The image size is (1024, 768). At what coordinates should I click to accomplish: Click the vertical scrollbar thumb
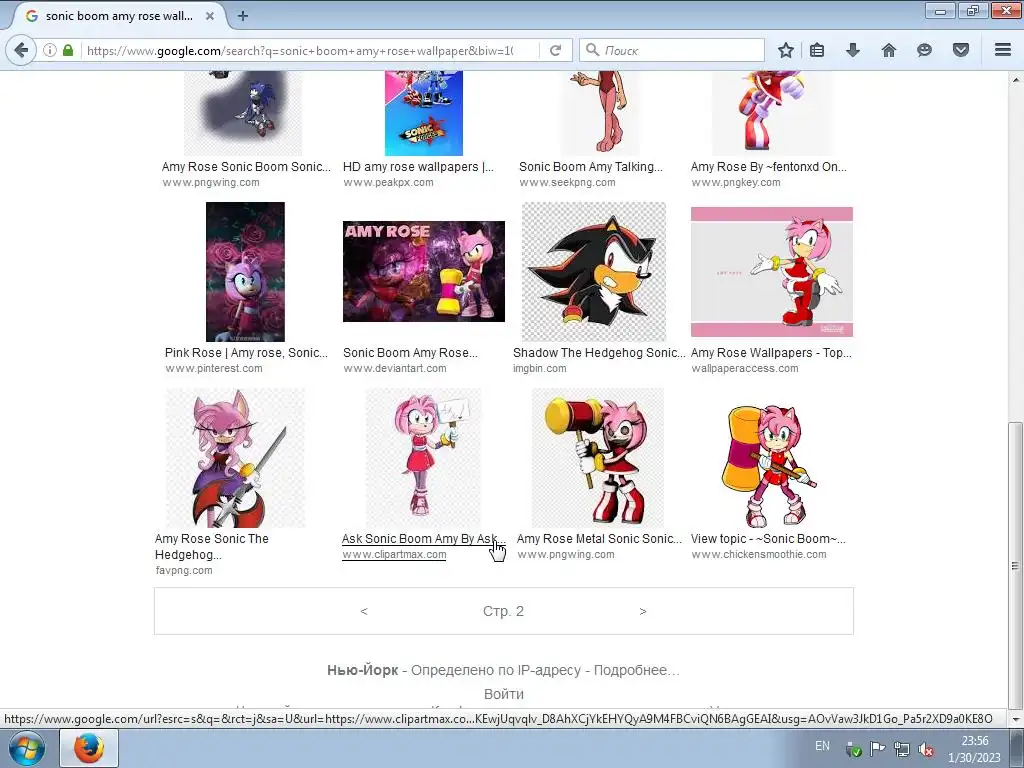tap(1015, 565)
